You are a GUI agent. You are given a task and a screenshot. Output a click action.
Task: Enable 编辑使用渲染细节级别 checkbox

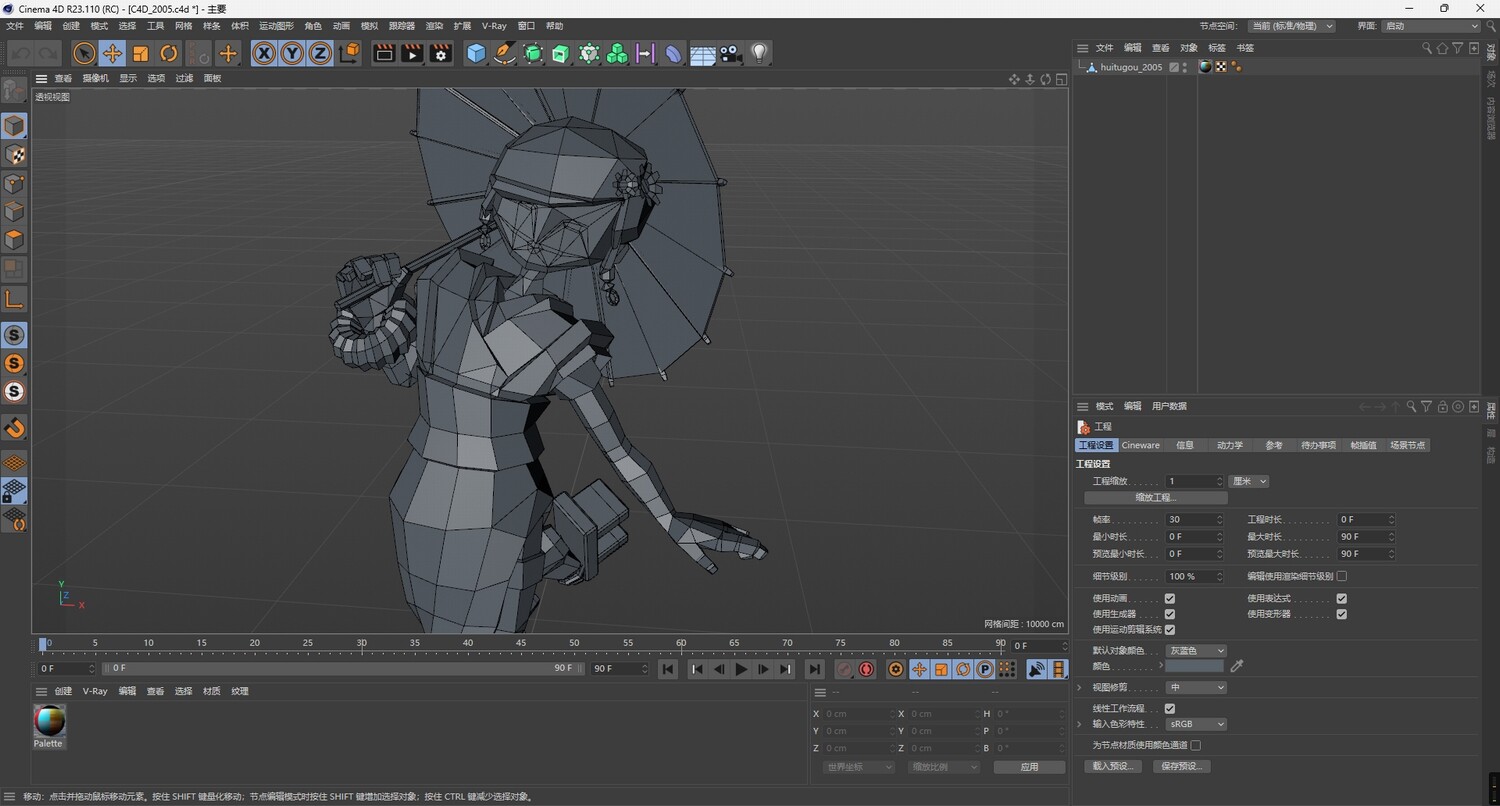pos(1342,576)
